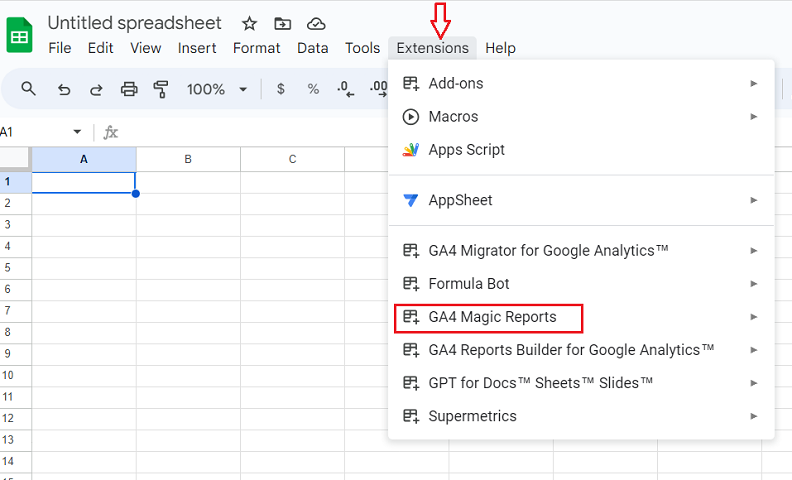Open the Format menu
This screenshot has height=480, width=792.
pyautogui.click(x=256, y=48)
